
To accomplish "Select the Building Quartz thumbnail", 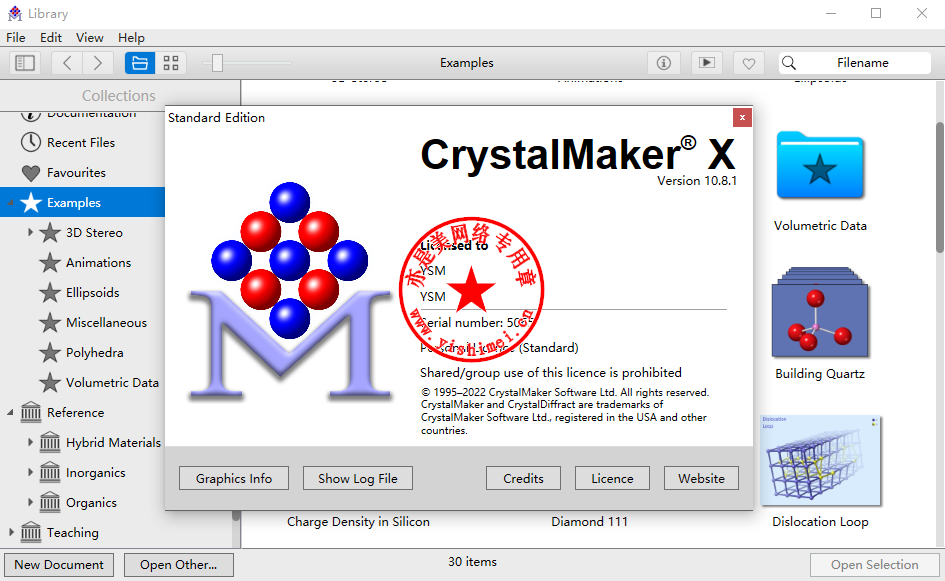I will tap(820, 312).
